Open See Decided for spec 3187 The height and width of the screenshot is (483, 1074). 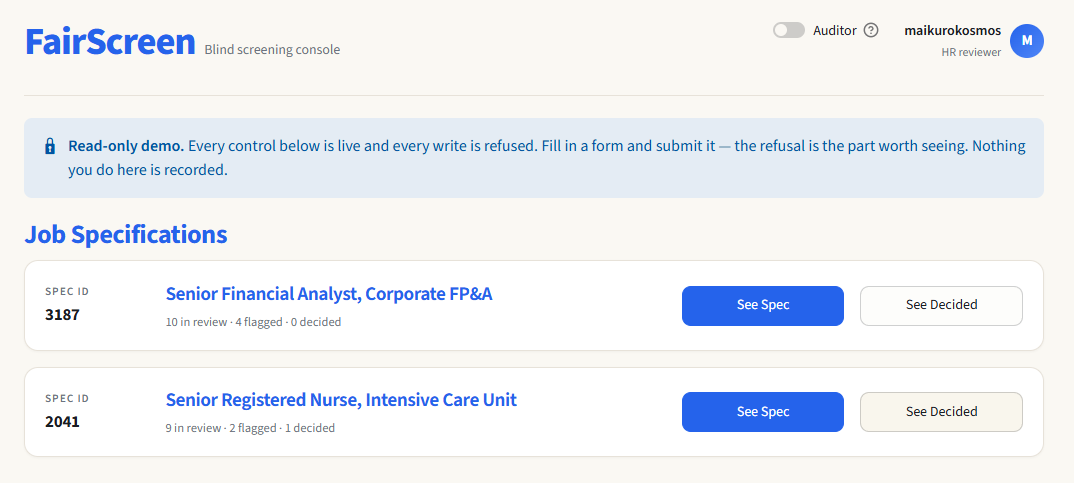click(941, 306)
